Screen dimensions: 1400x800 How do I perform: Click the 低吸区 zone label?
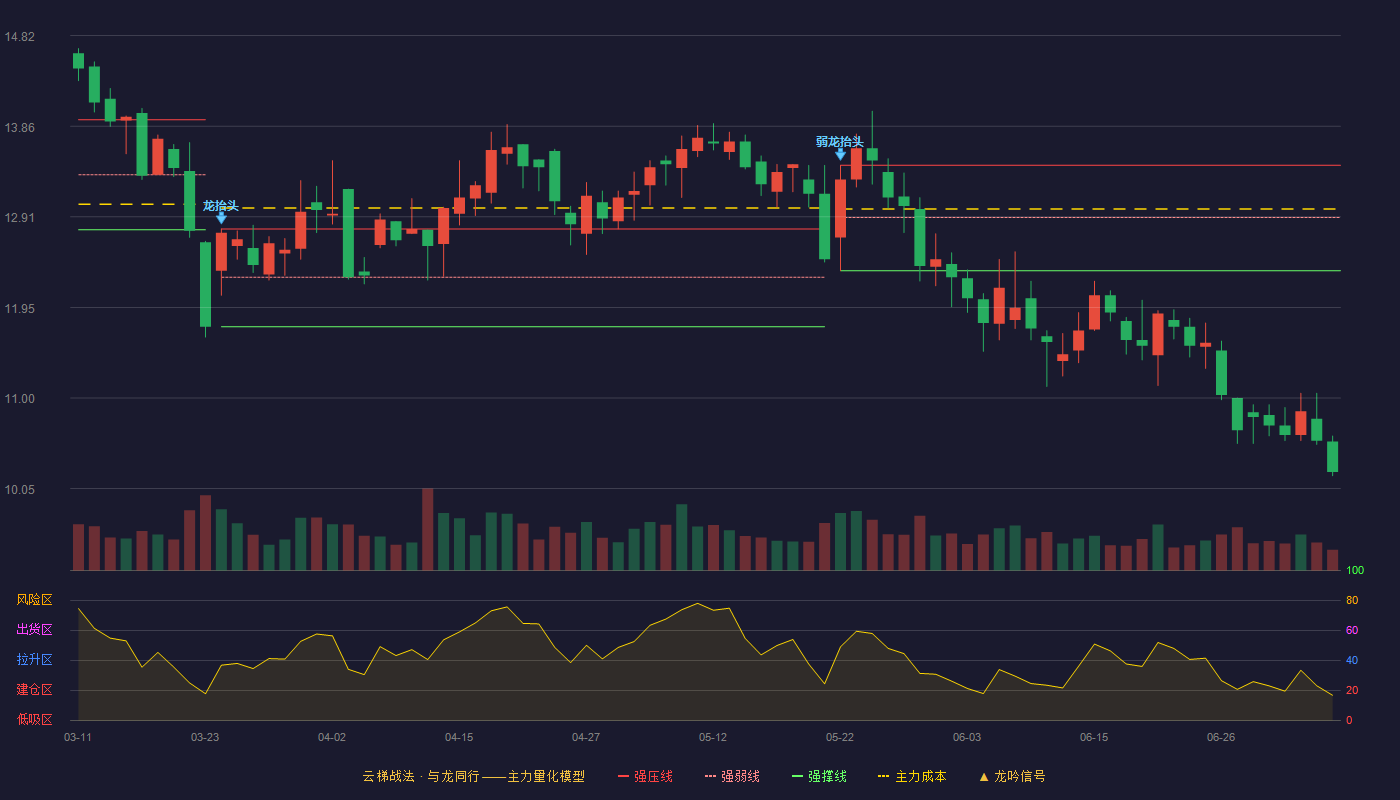pyautogui.click(x=34, y=720)
